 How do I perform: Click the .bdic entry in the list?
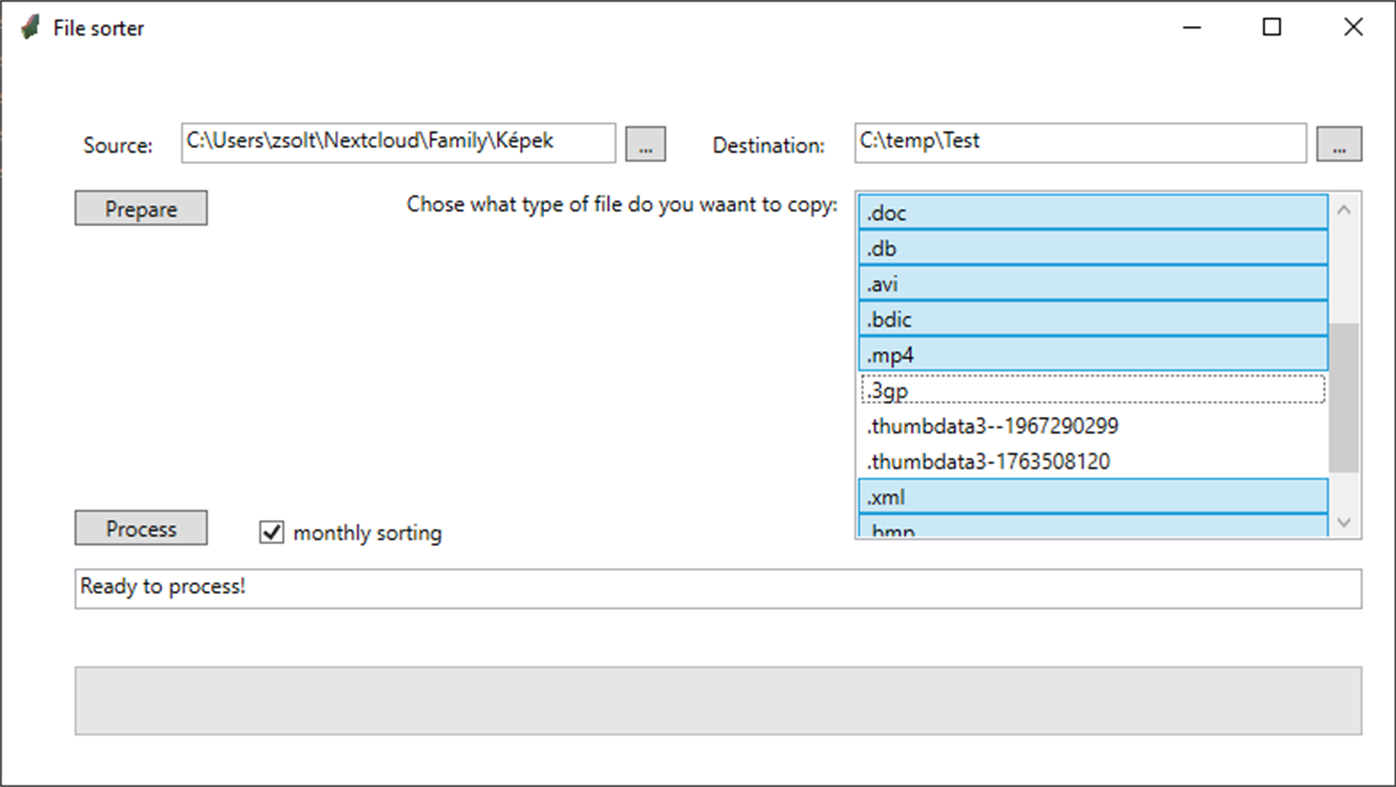coord(1090,318)
